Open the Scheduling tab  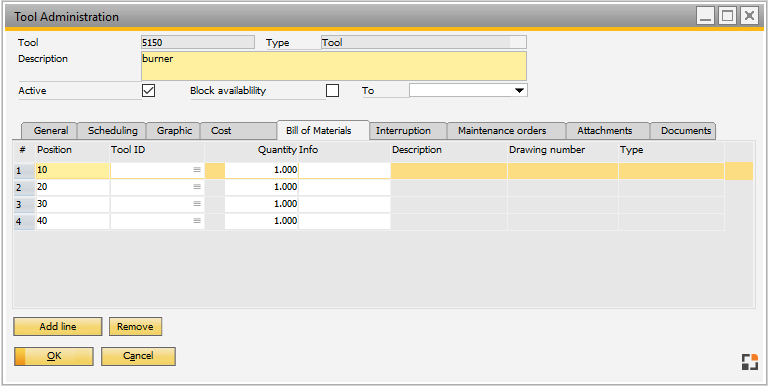click(112, 131)
